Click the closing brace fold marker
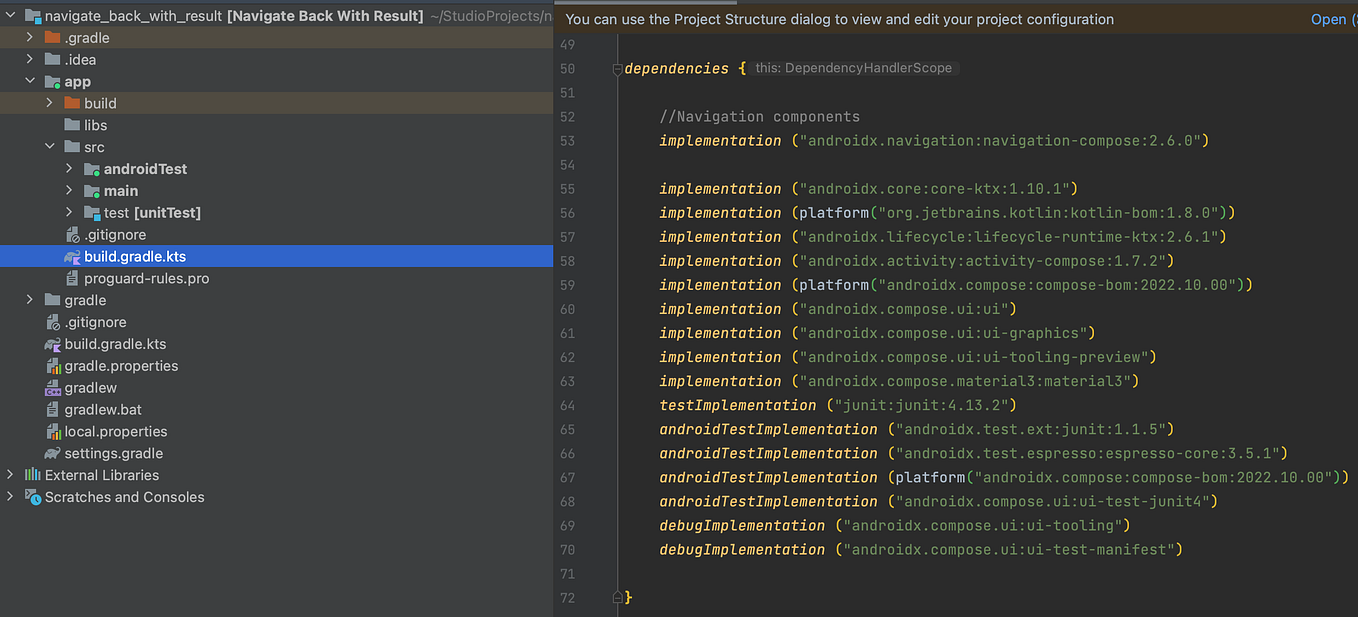 pyautogui.click(x=618, y=597)
